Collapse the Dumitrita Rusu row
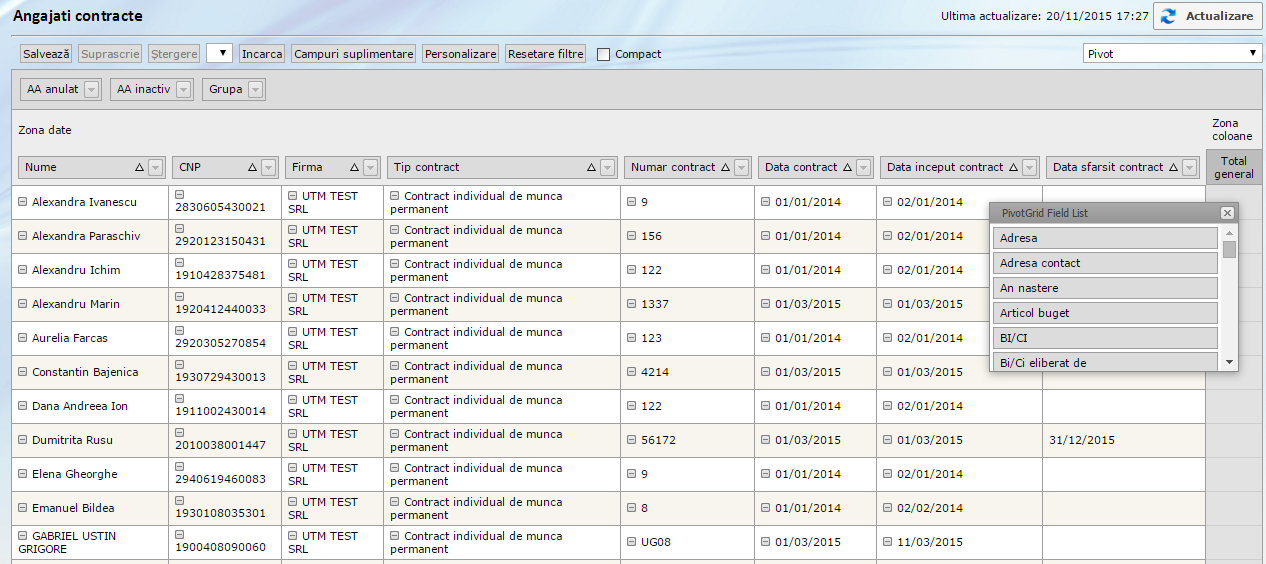Screen dimensions: 1266x564 pyautogui.click(x=23, y=440)
